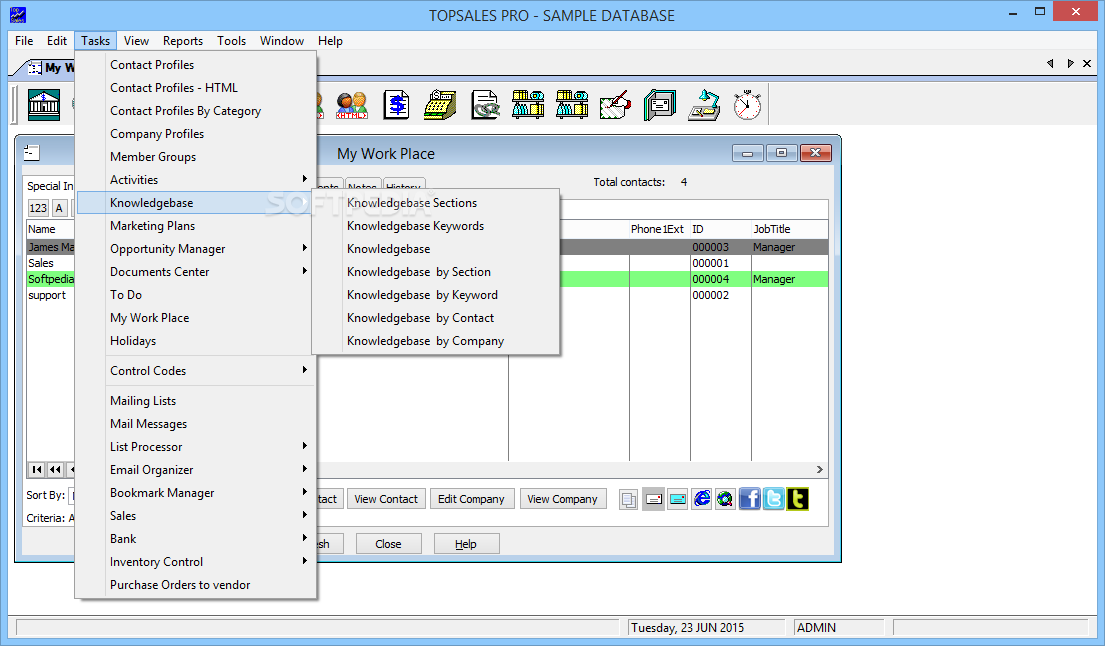This screenshot has width=1105, height=646.
Task: Click the View Company button
Action: coord(562,499)
